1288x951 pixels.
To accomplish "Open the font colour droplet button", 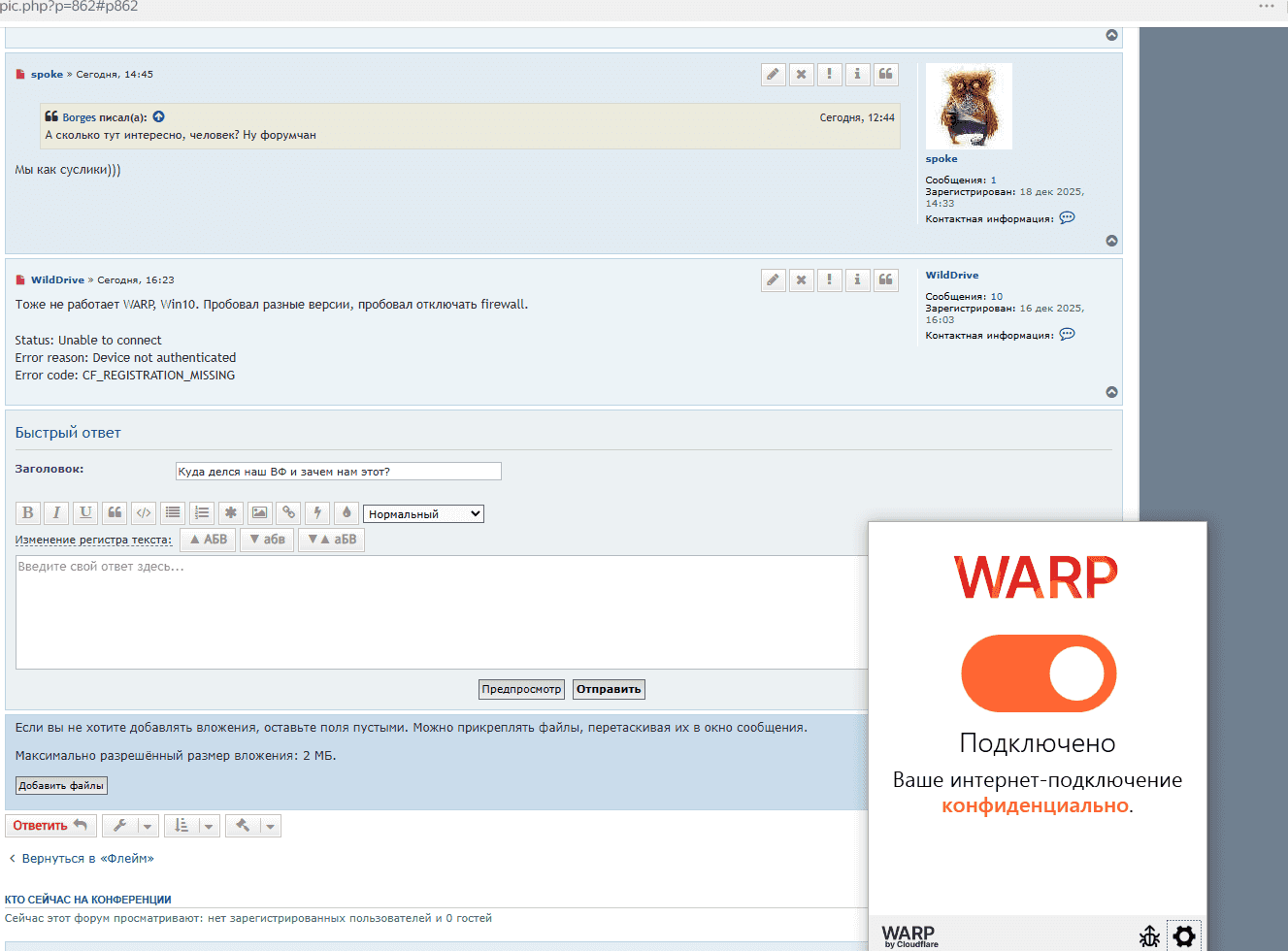I will (347, 513).
